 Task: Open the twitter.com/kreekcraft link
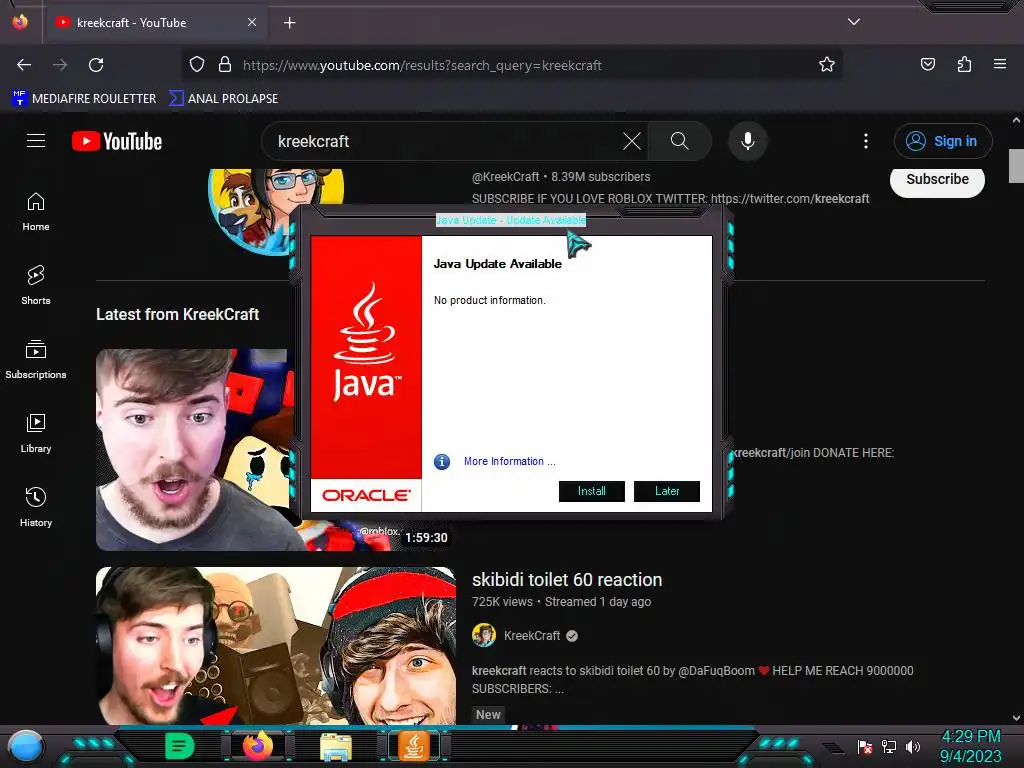pyautogui.click(x=790, y=199)
